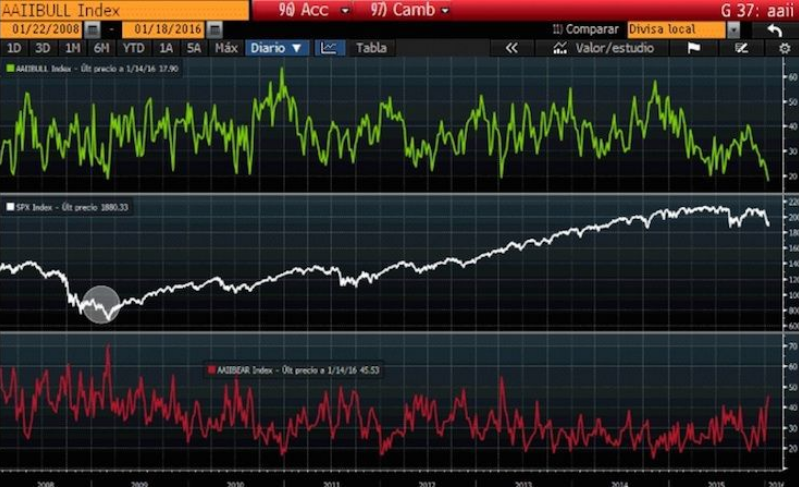Click the undo back arrow icon
Viewport: 799px width, 488px height.
(x=774, y=30)
